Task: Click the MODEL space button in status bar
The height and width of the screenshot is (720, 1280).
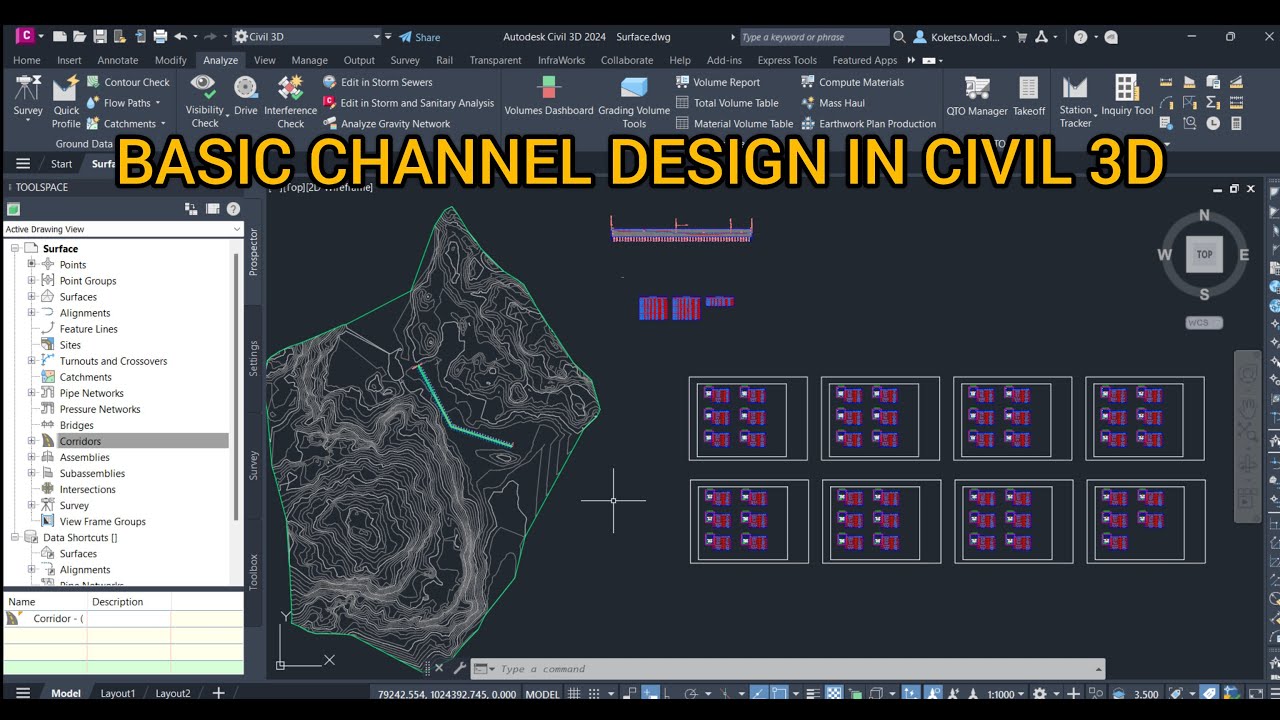Action: pos(542,693)
